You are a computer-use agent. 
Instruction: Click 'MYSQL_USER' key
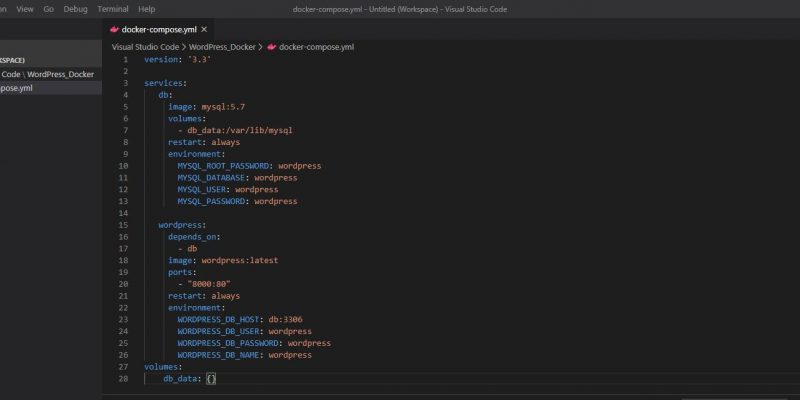tap(202, 189)
